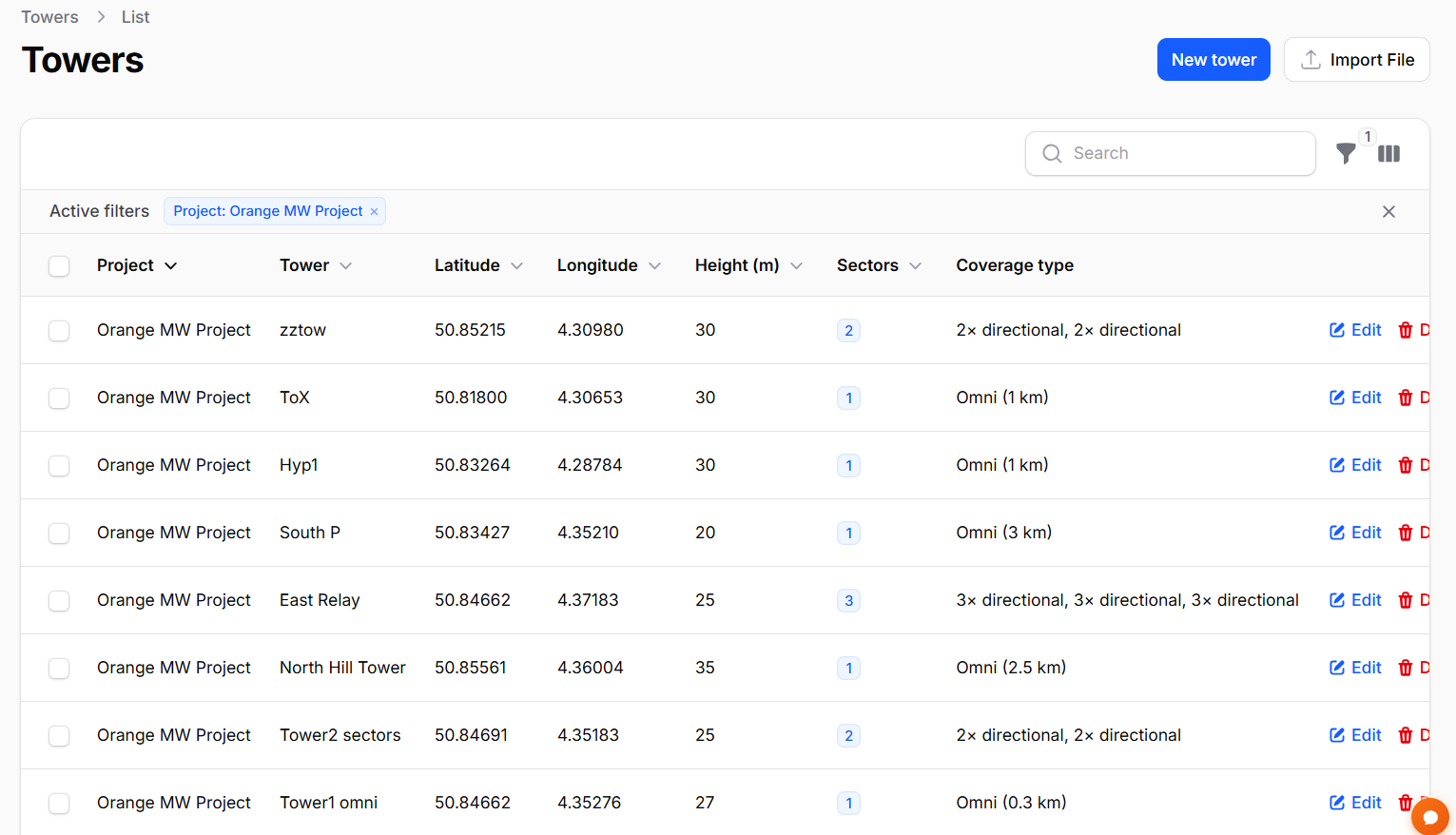Viewport: 1456px width, 835px height.
Task: Edit the South P tower
Action: (x=1355, y=533)
